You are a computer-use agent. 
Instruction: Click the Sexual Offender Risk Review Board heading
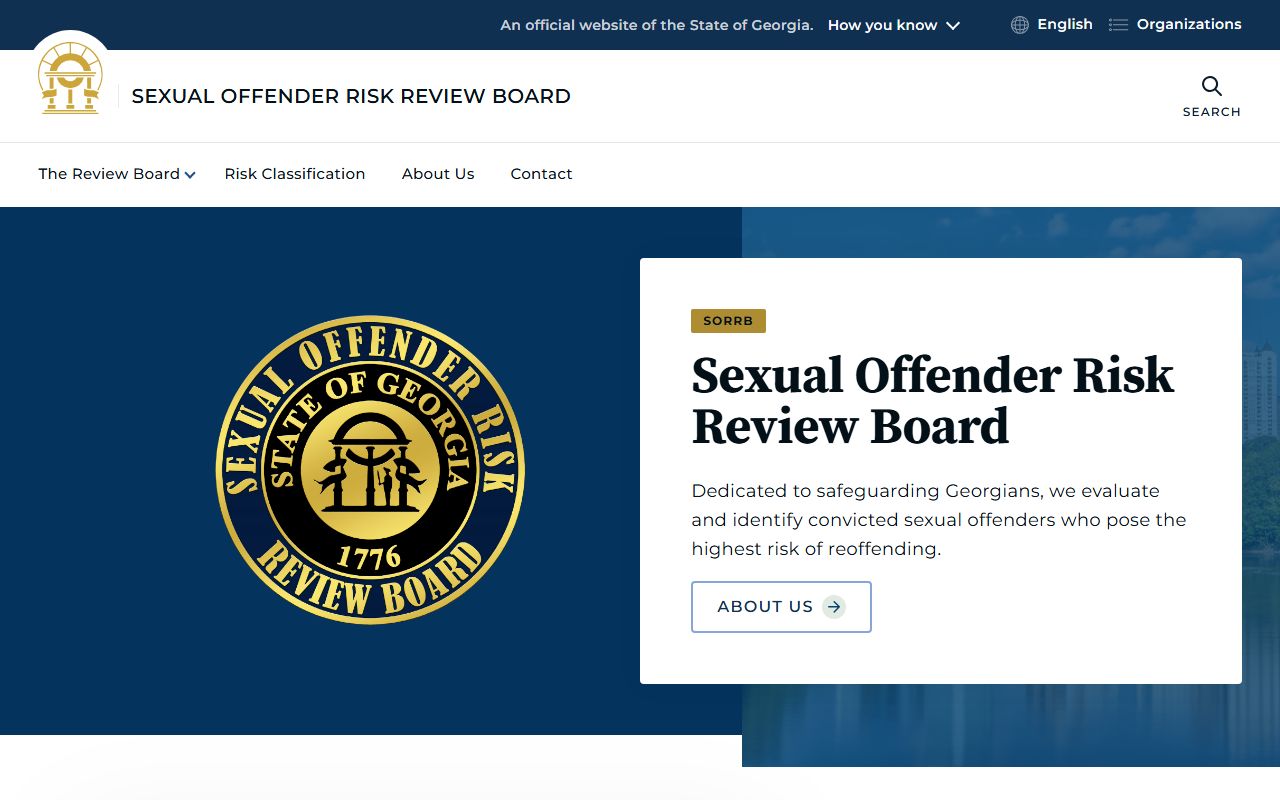(932, 401)
